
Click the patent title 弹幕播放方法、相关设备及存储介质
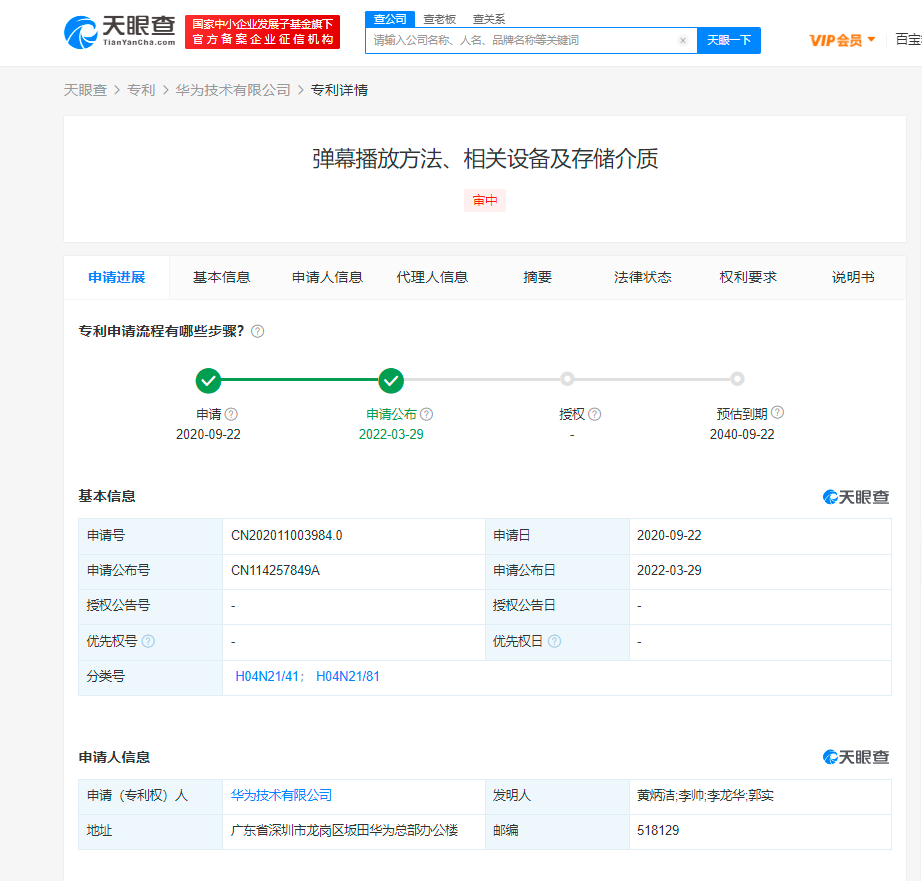[x=485, y=159]
